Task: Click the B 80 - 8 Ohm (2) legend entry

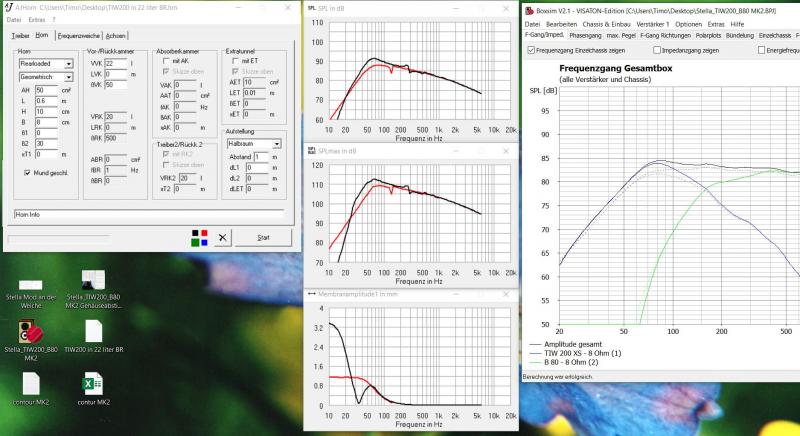Action: point(570,362)
